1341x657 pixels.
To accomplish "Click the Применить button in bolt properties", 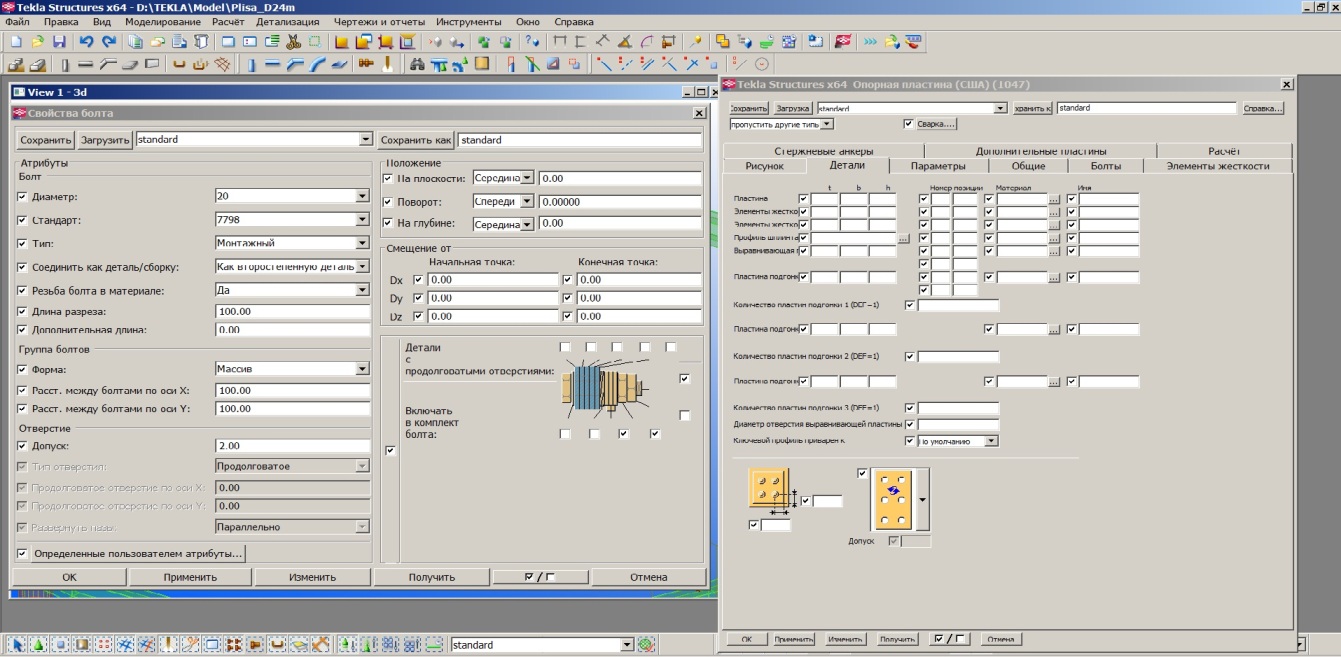I will coord(190,577).
